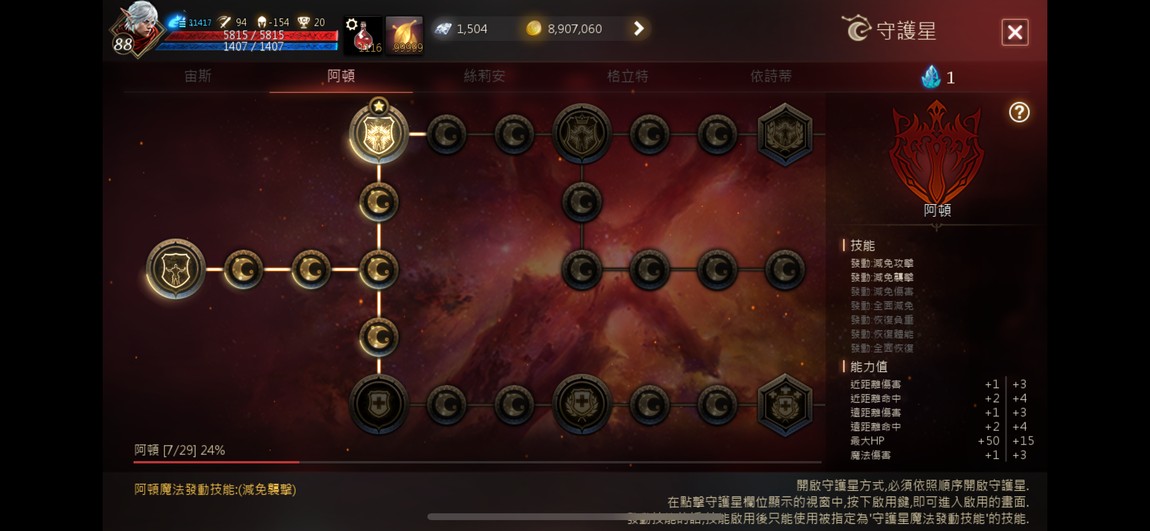Image resolution: width=1150 pixels, height=531 pixels.
Task: Click the 阿頓 progress bar
Action: (x=477, y=462)
